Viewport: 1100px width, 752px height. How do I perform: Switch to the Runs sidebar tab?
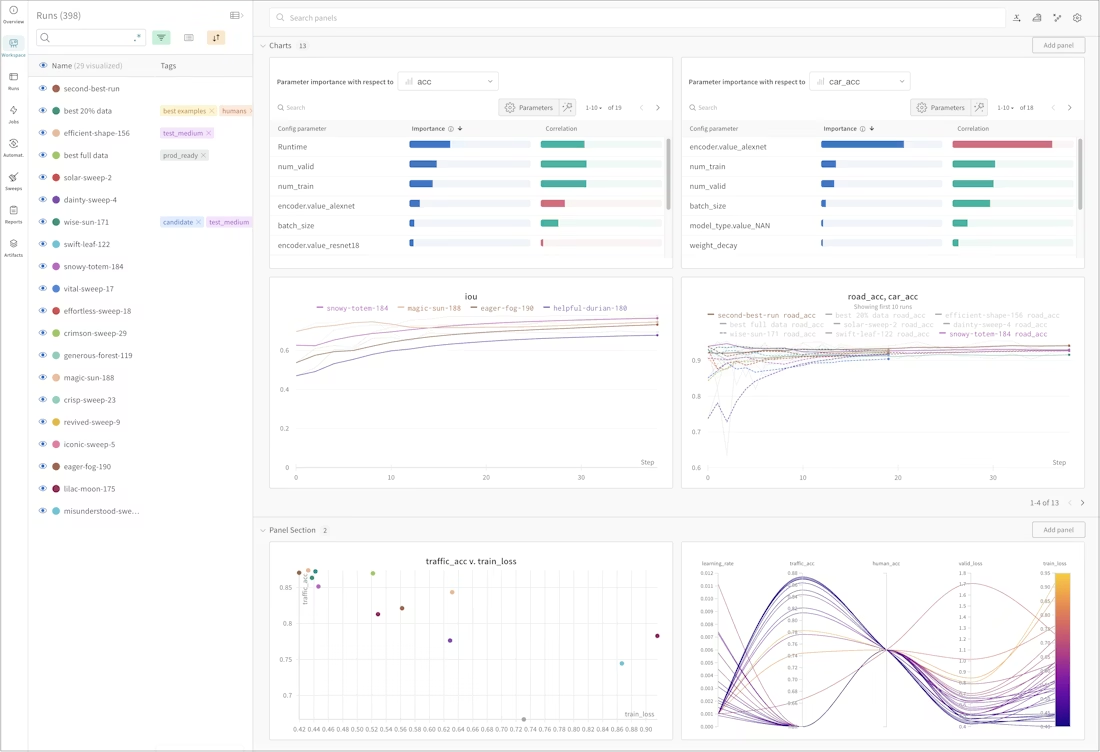pos(13,80)
